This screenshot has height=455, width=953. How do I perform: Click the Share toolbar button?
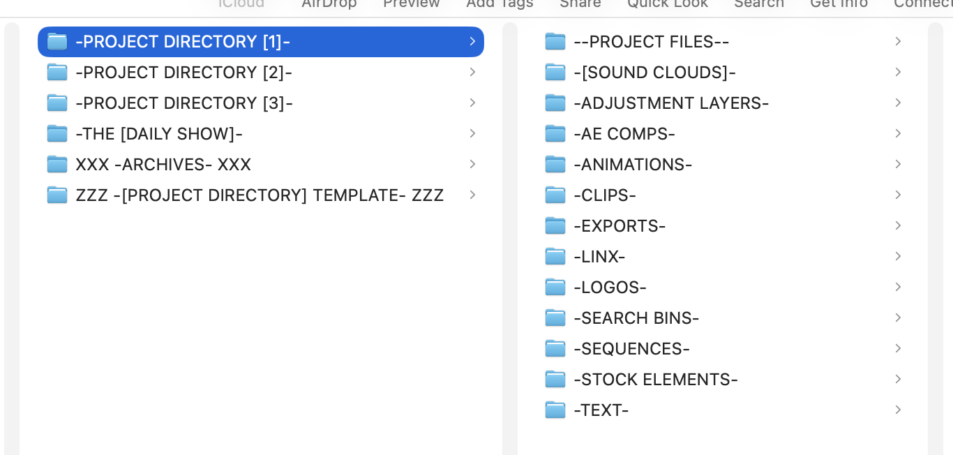580,4
